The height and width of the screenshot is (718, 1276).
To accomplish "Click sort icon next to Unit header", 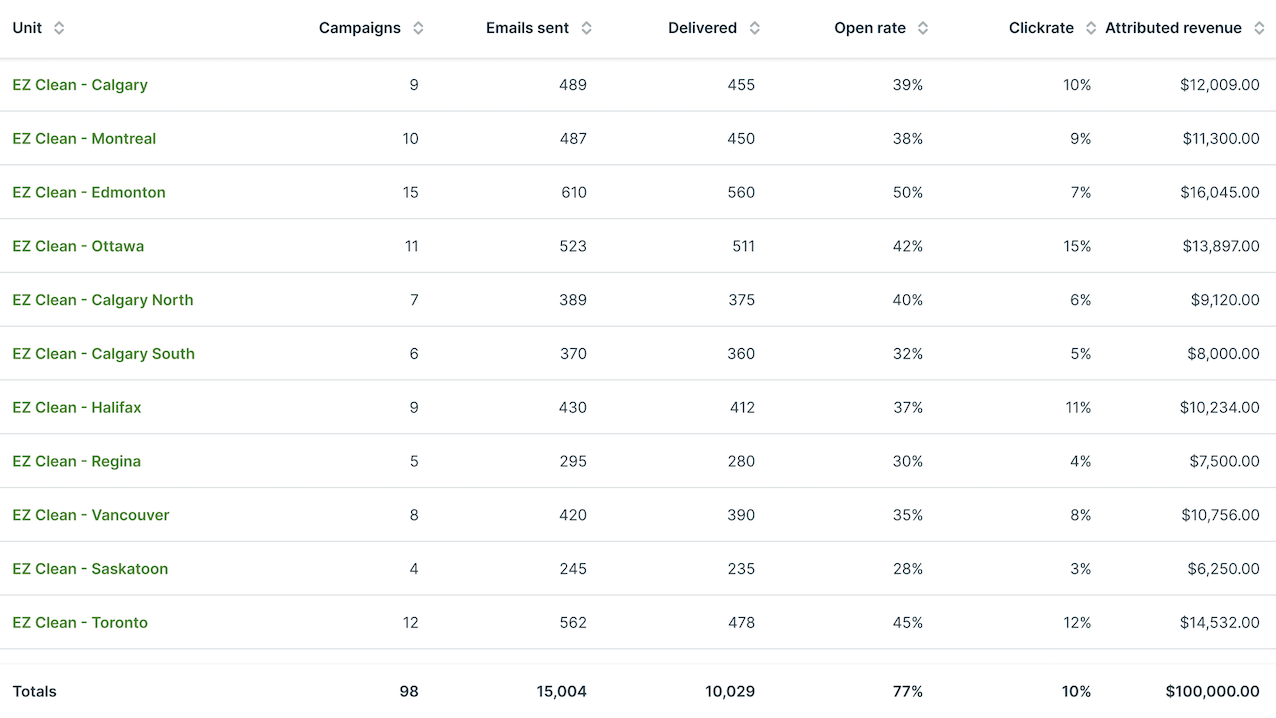I will [x=59, y=28].
